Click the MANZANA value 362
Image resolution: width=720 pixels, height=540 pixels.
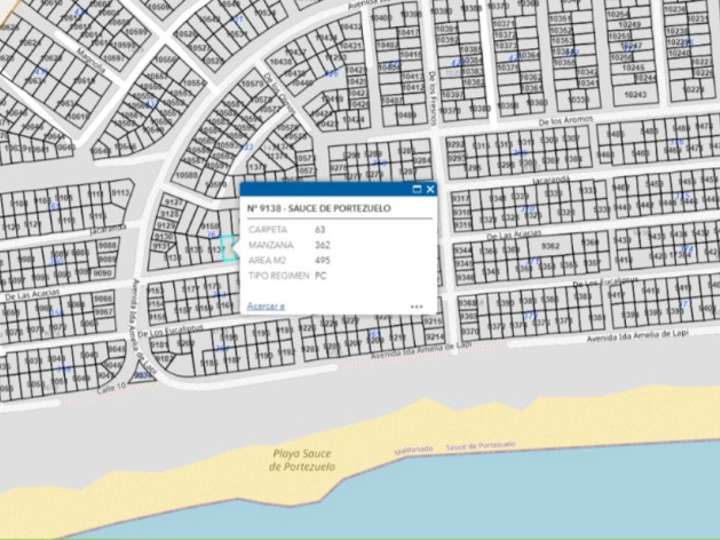322,245
